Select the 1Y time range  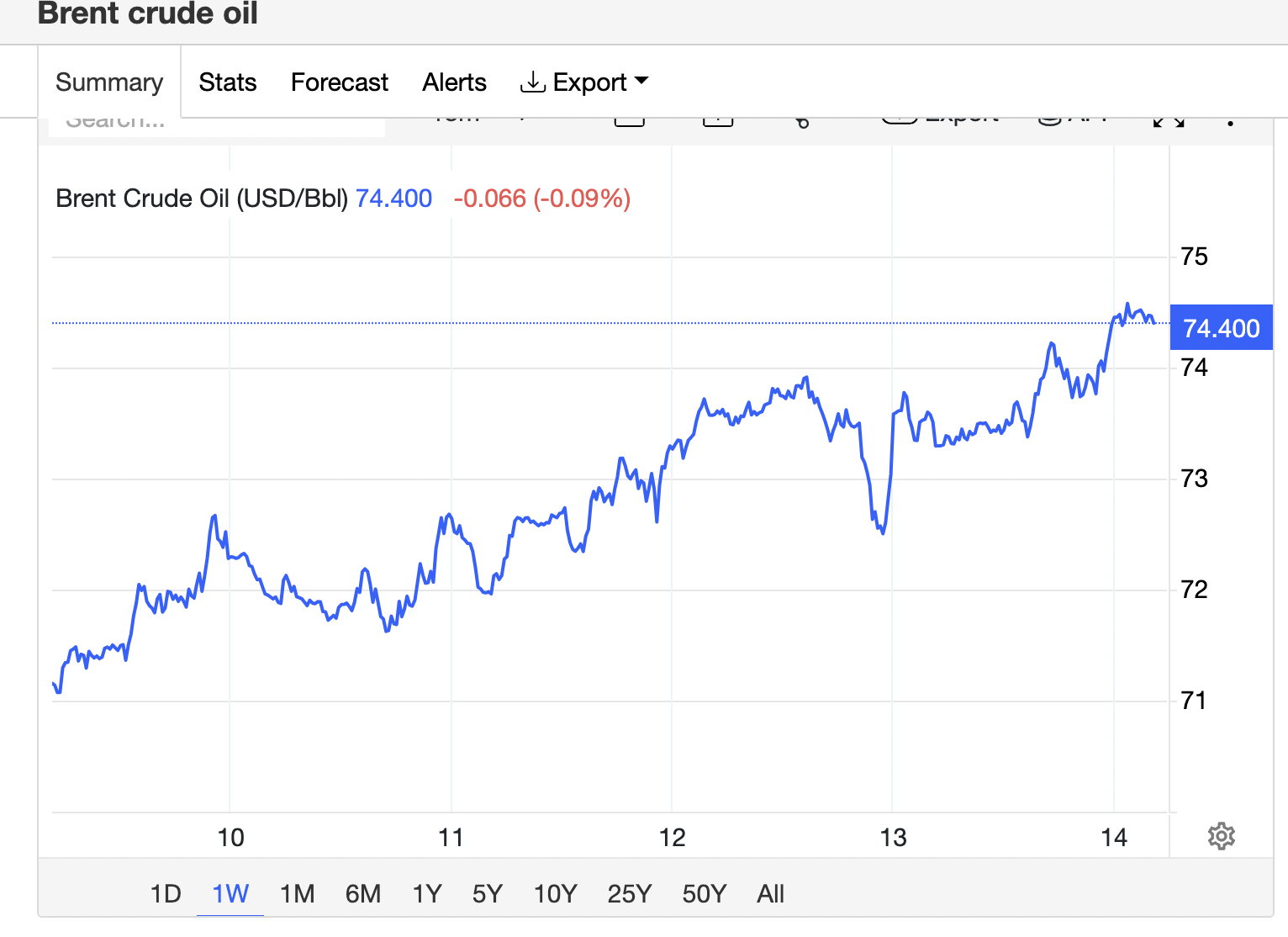tap(427, 893)
